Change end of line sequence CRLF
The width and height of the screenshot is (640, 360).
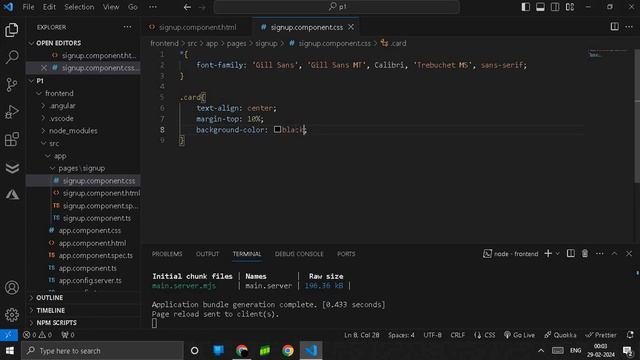458,335
